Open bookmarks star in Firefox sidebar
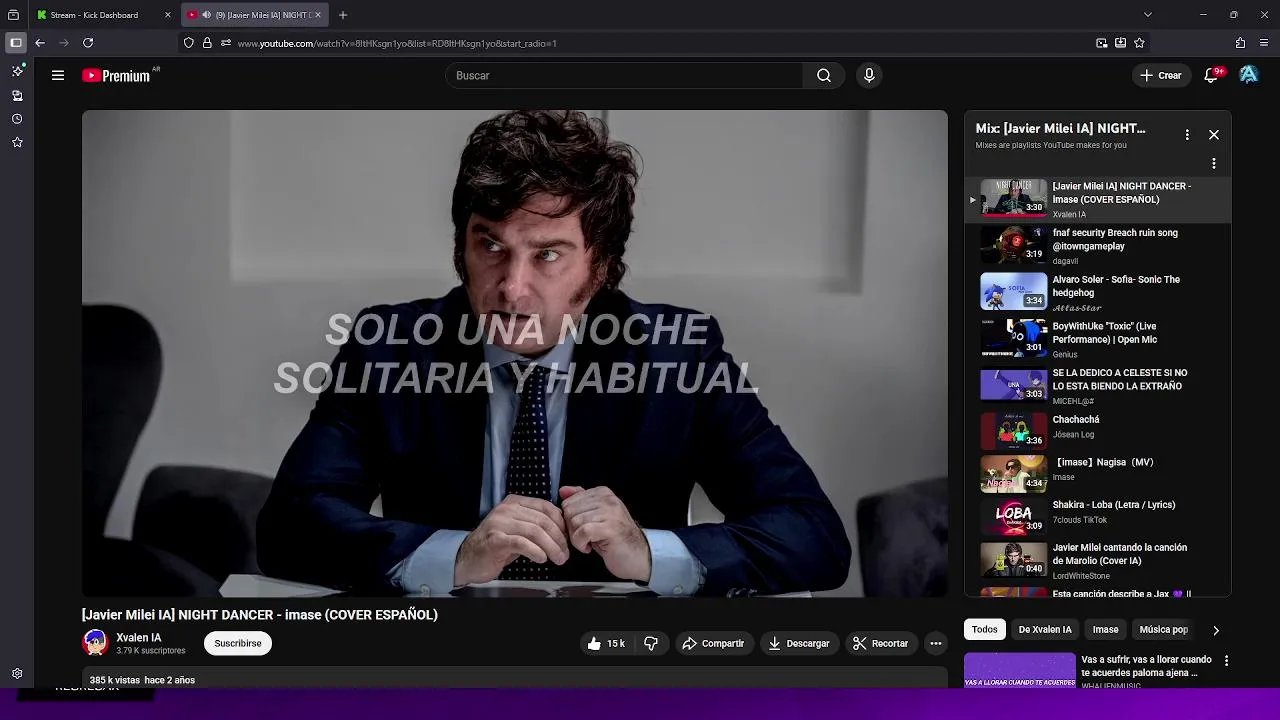This screenshot has height=720, width=1280. pos(17,142)
